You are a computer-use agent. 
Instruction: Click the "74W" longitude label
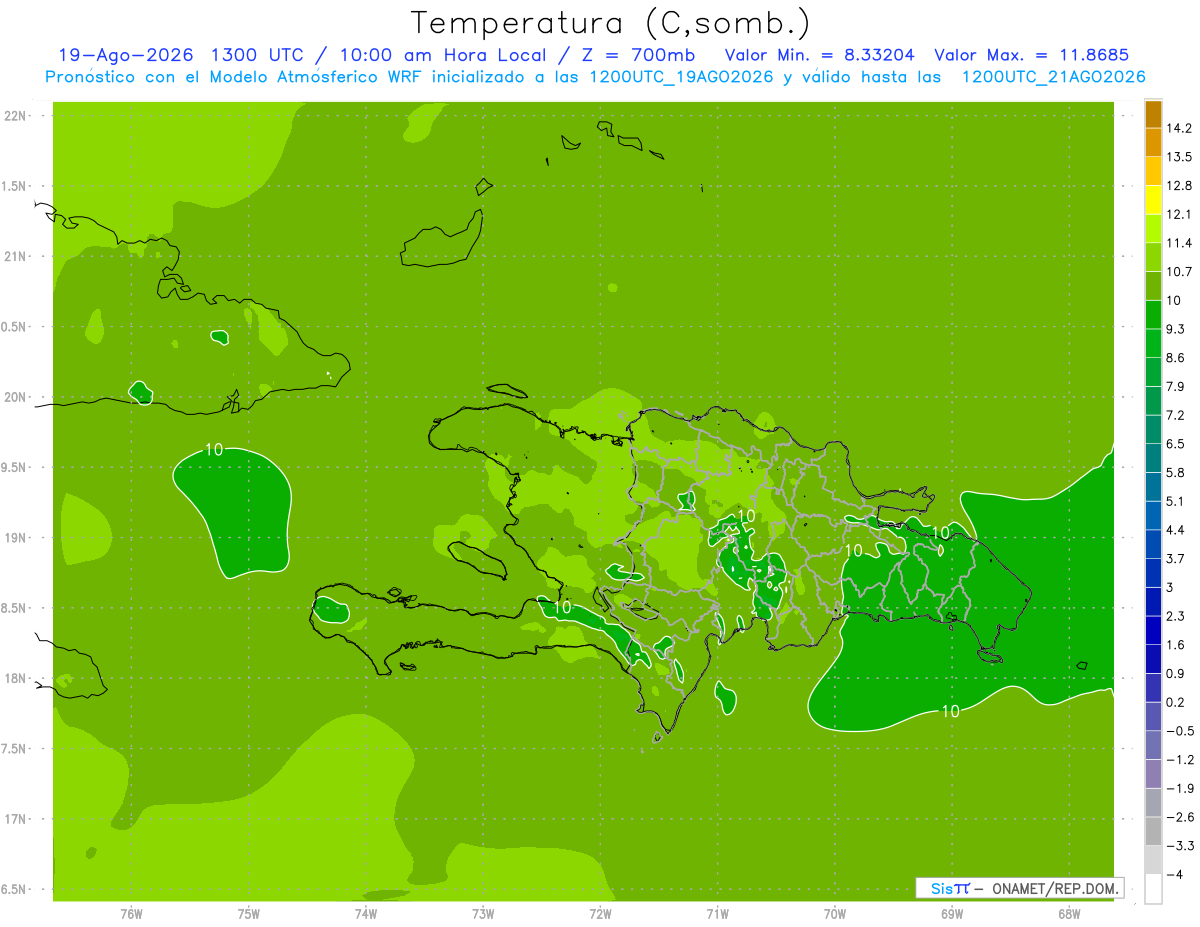(365, 914)
